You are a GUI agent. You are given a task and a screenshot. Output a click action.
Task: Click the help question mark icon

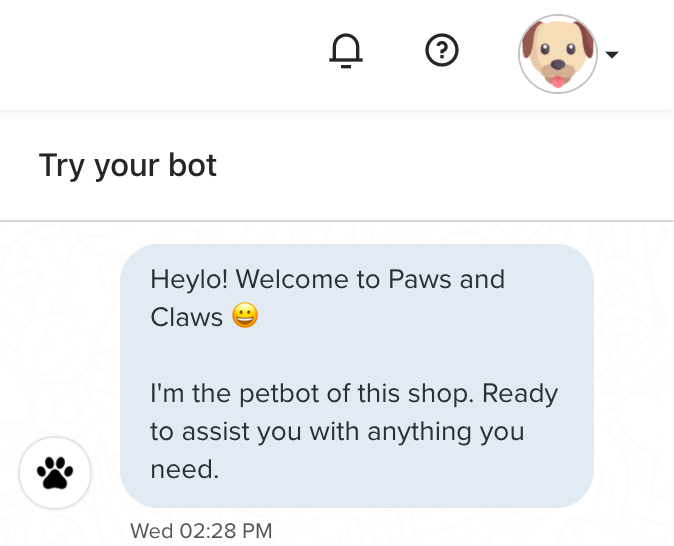click(441, 50)
